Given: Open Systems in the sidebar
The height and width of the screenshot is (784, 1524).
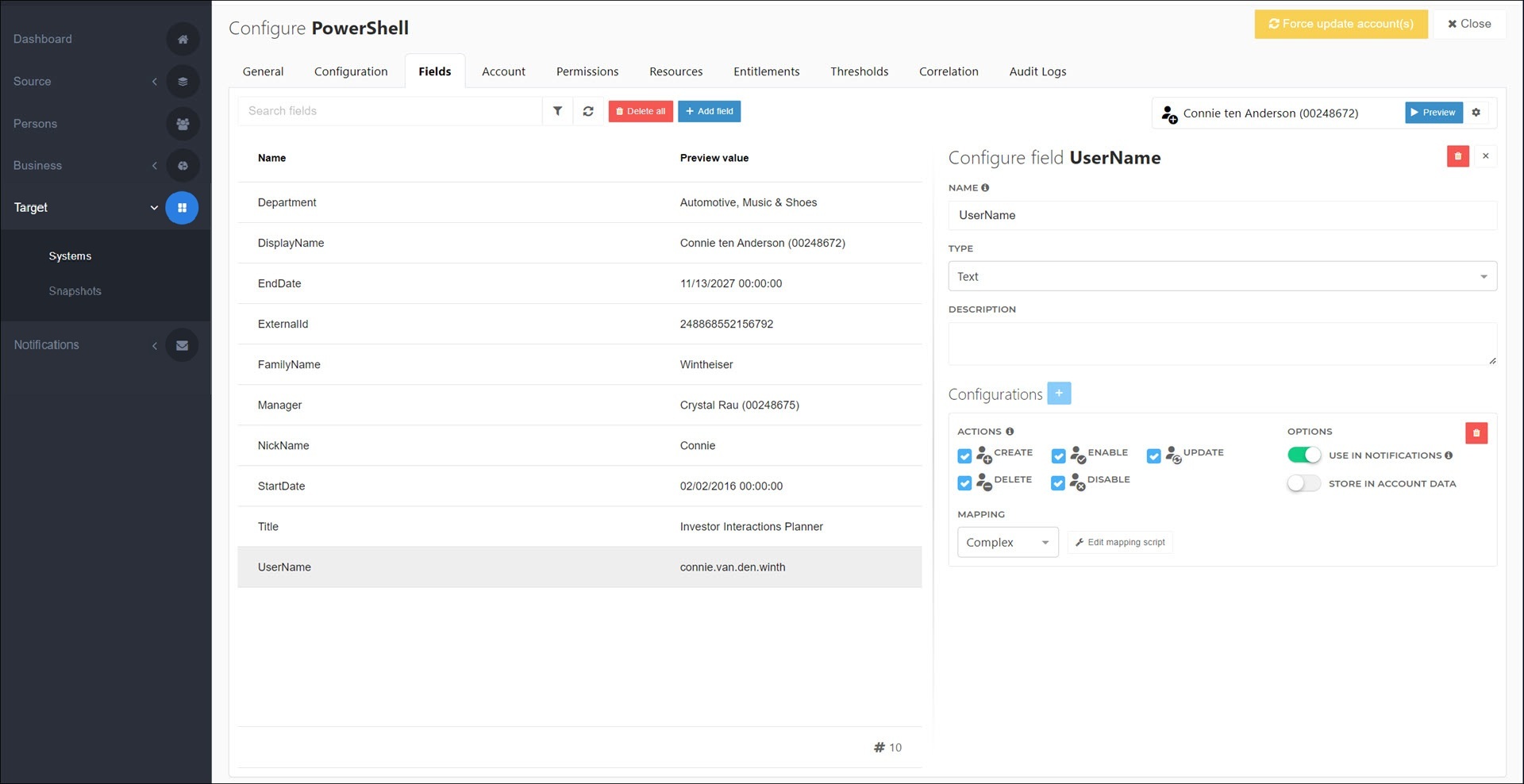Looking at the screenshot, I should point(70,256).
